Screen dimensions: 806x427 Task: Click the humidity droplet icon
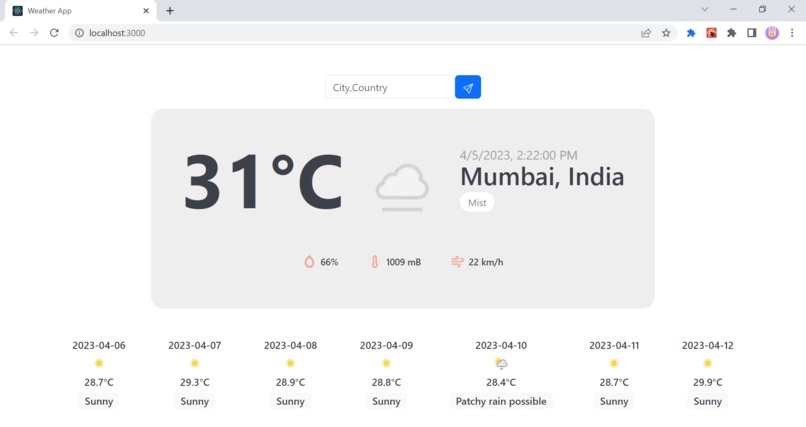coord(309,262)
